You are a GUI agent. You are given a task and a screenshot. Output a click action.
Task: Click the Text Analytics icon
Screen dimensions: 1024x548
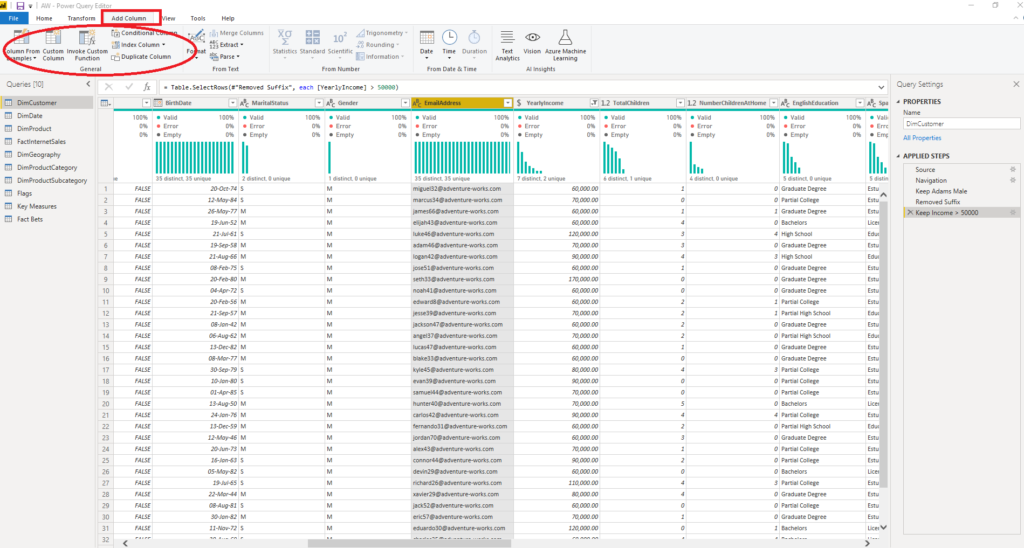pos(507,37)
